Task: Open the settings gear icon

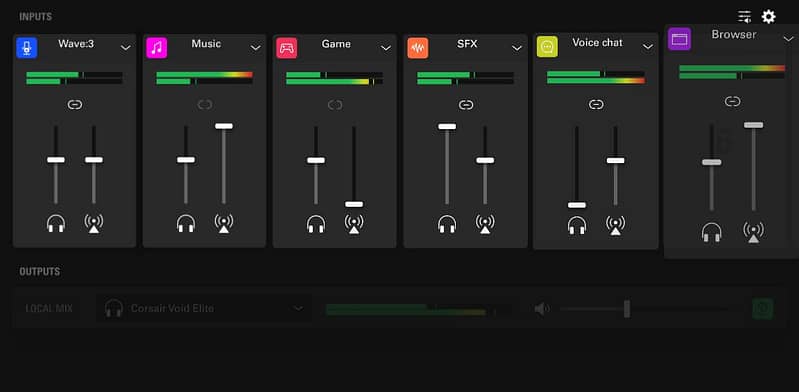Action: click(768, 17)
